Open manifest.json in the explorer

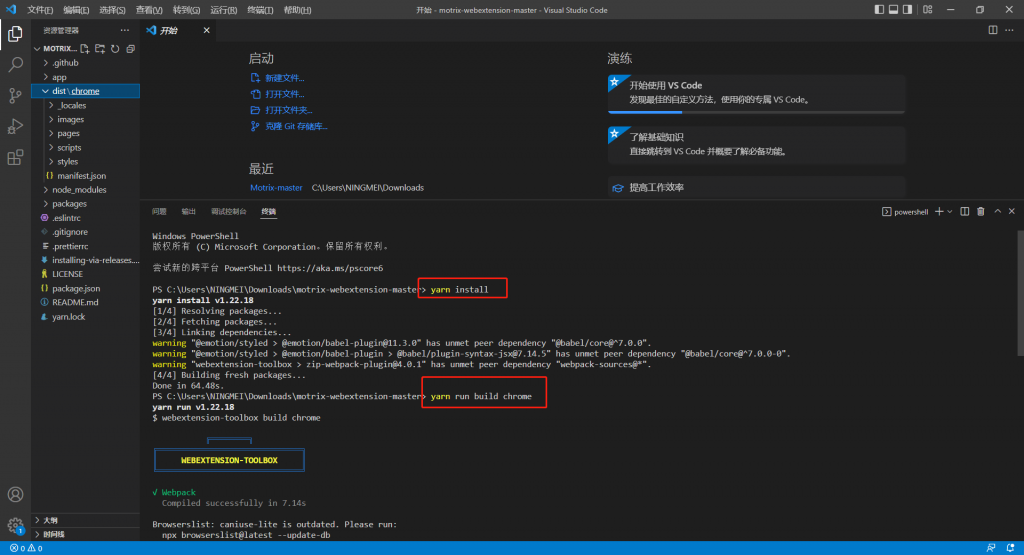[x=86, y=176]
